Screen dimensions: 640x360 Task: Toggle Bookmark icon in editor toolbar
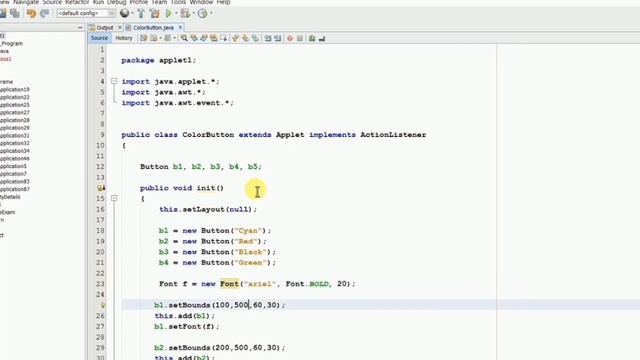[x=255, y=38]
